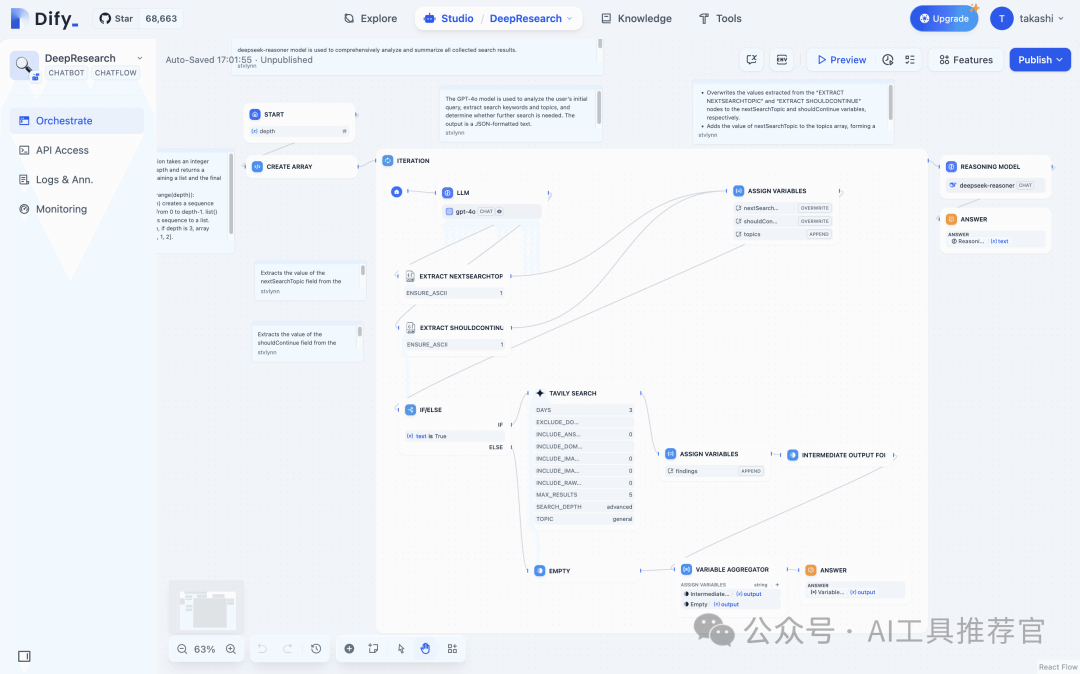
Task: Select ASSIGN VARIABLES node with findings
Action: tap(716, 462)
